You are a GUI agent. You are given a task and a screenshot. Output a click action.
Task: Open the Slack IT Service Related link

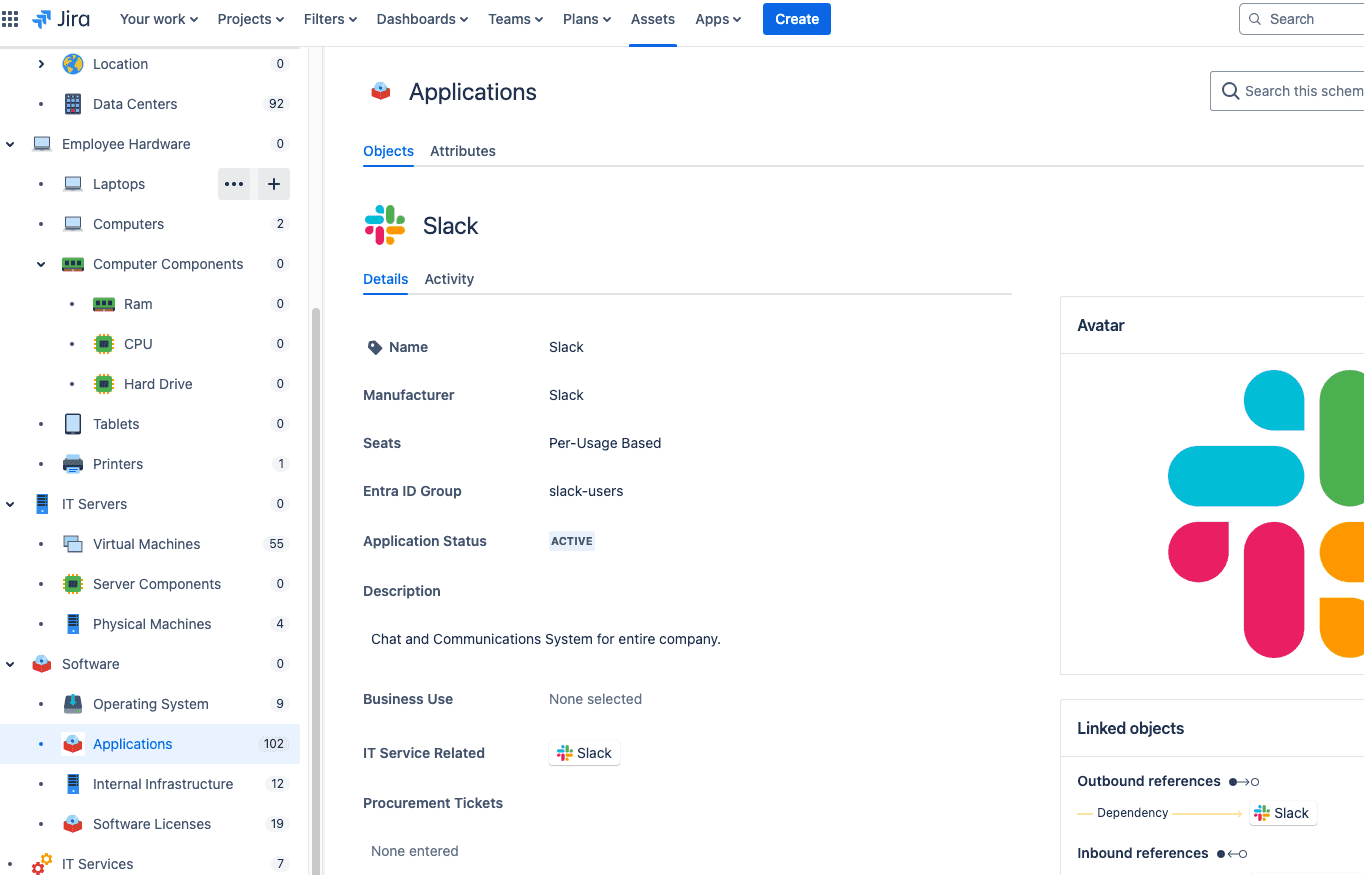point(584,753)
